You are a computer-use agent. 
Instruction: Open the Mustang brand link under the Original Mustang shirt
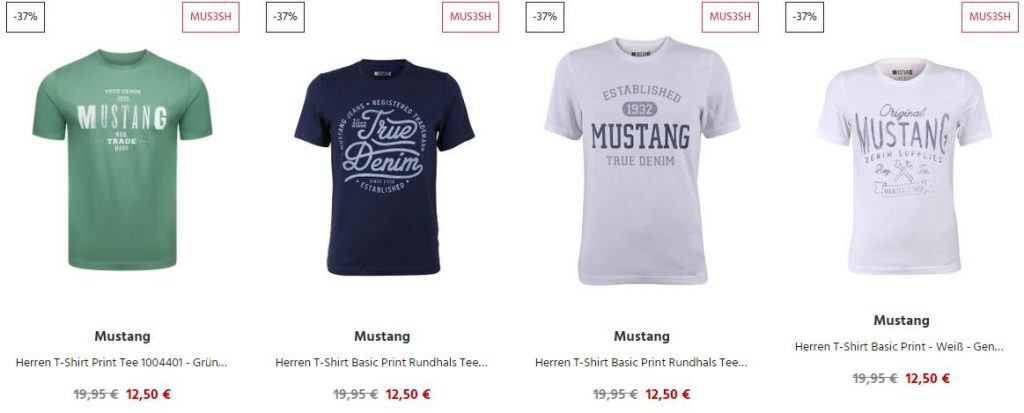pyautogui.click(x=901, y=321)
